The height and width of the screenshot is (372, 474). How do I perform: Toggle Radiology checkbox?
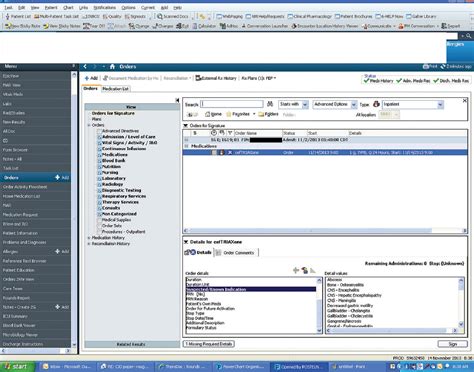99,184
